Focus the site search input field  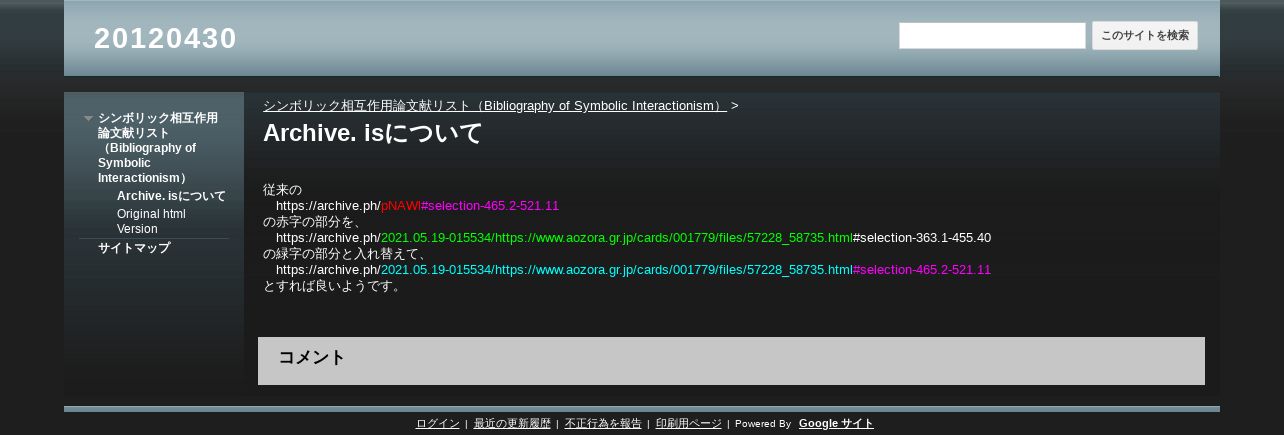tap(992, 36)
